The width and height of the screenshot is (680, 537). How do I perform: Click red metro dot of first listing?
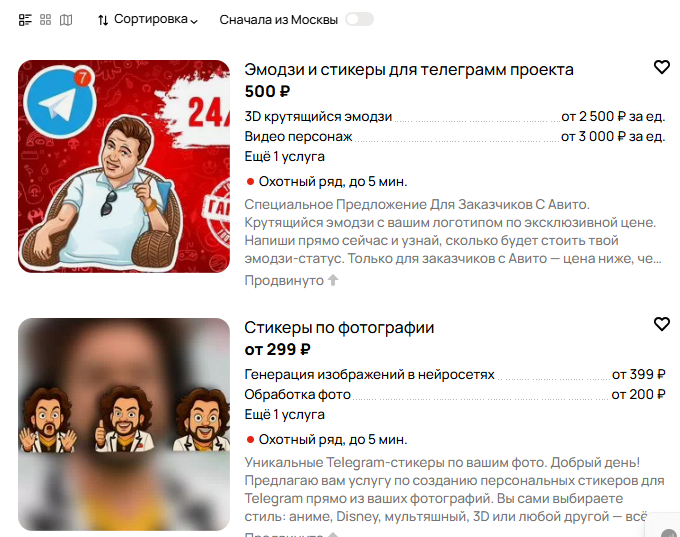tap(250, 182)
